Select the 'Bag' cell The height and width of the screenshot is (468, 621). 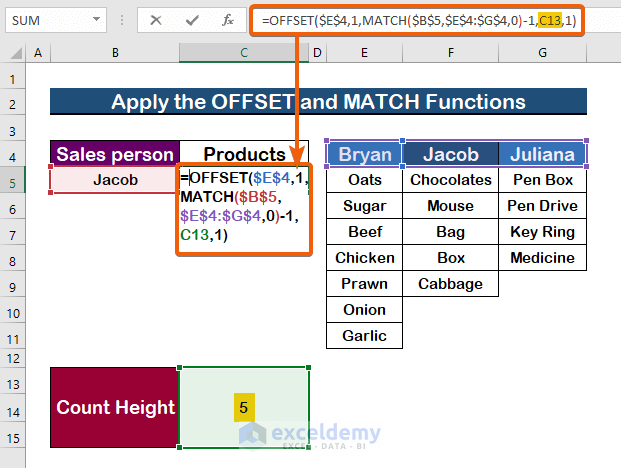click(451, 232)
